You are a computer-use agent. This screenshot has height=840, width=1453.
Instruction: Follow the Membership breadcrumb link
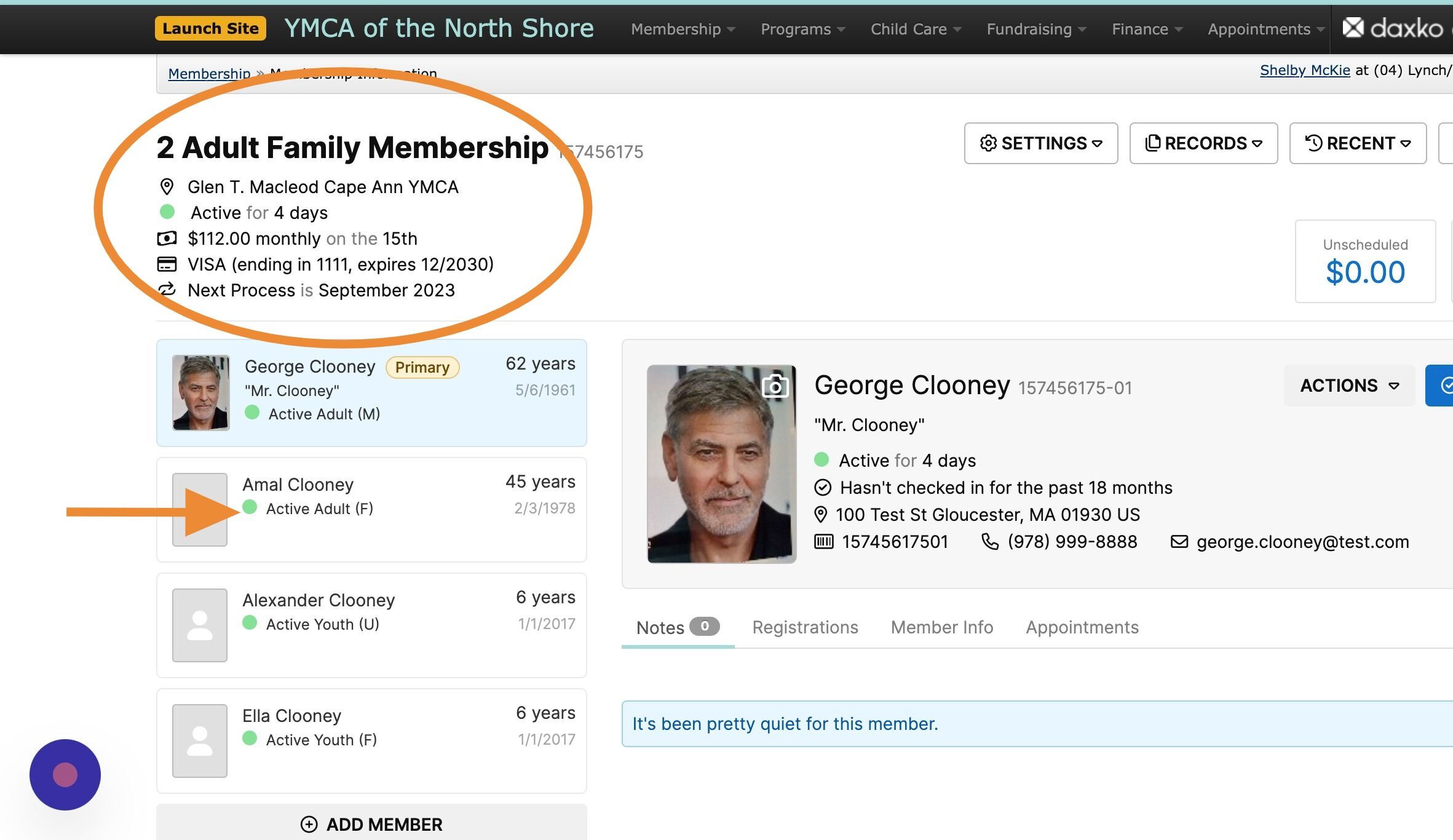pos(209,73)
